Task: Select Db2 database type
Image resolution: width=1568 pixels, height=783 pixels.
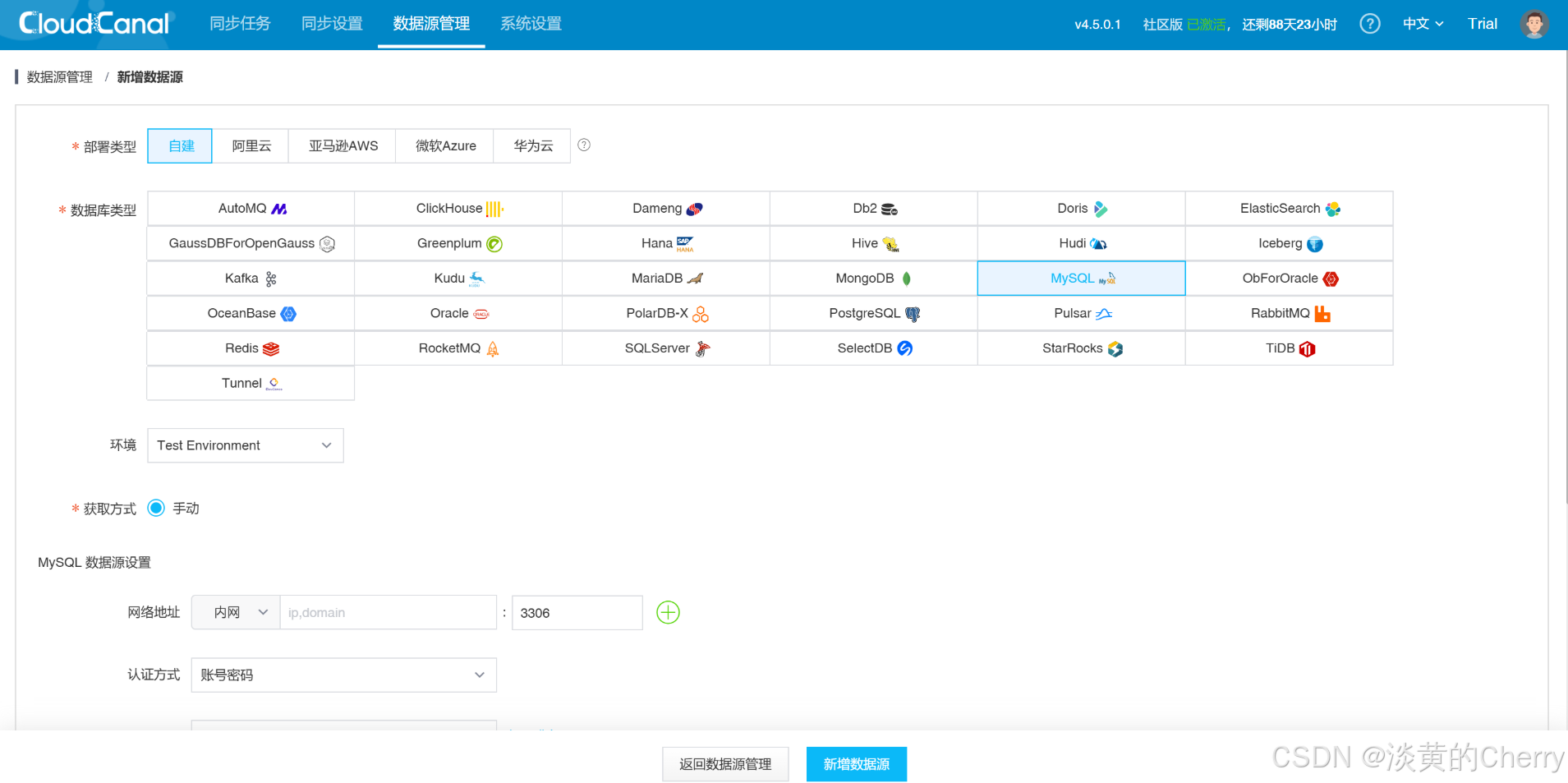Action: tap(874, 209)
